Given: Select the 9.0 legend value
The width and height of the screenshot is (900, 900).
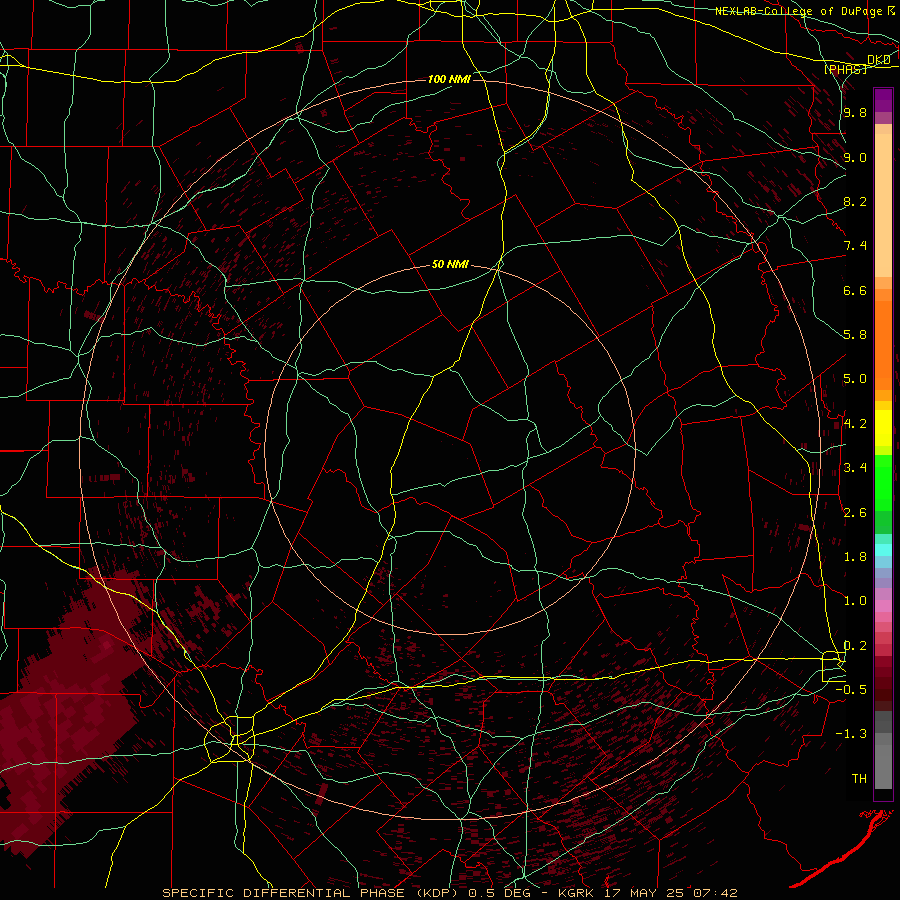Looking at the screenshot, I should [855, 157].
